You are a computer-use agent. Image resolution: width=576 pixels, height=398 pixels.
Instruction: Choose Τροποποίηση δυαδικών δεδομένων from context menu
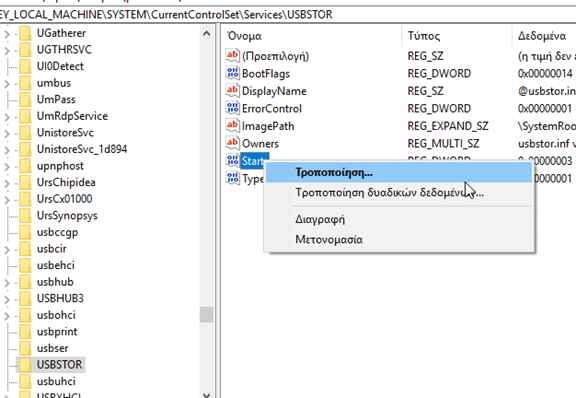(x=399, y=192)
